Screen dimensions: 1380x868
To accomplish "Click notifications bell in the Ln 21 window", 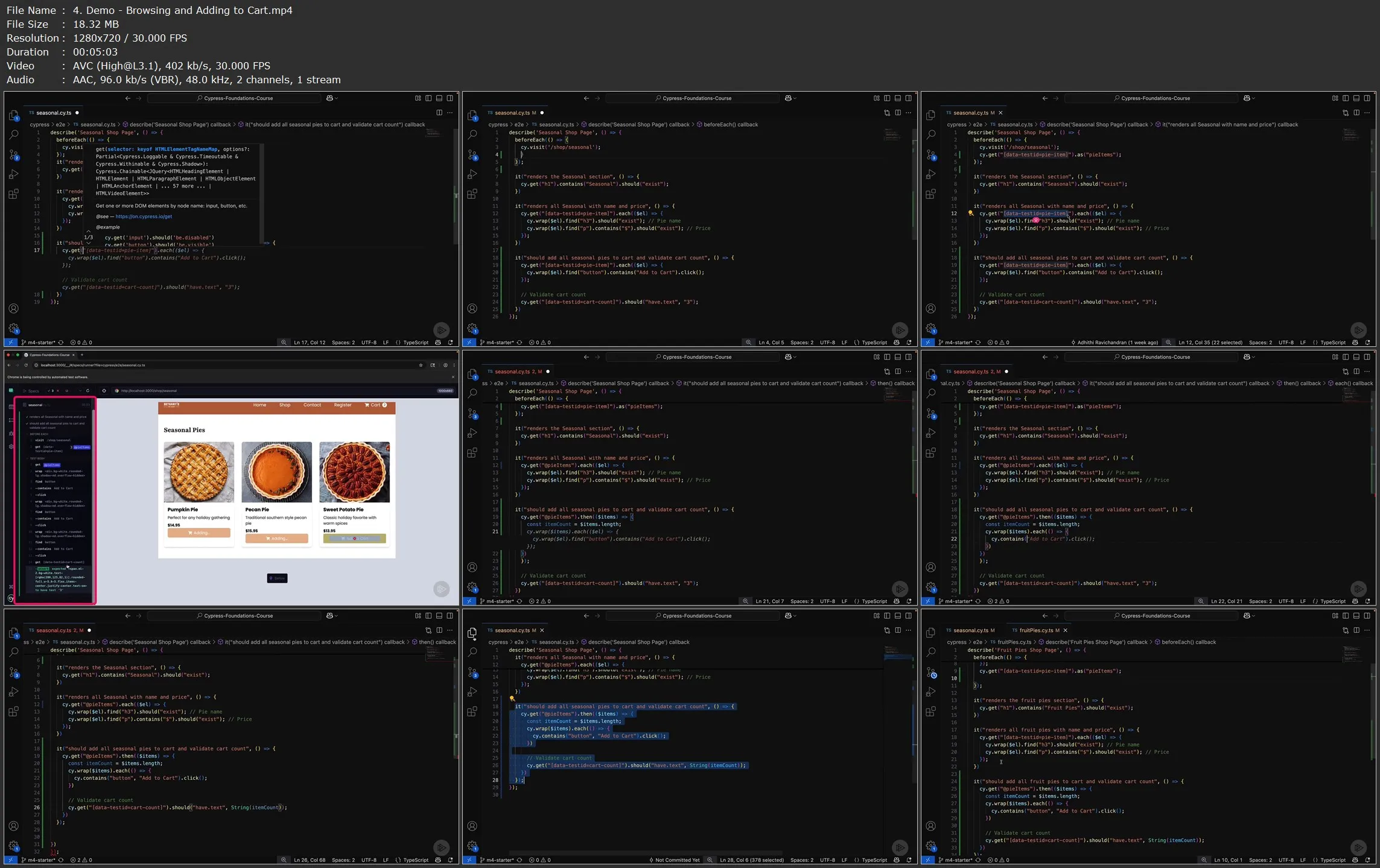I will coord(909,601).
